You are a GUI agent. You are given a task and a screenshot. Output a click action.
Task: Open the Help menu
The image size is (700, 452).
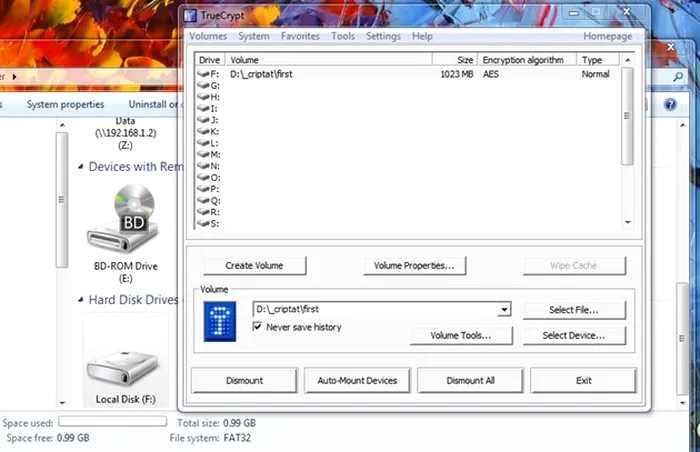click(422, 36)
